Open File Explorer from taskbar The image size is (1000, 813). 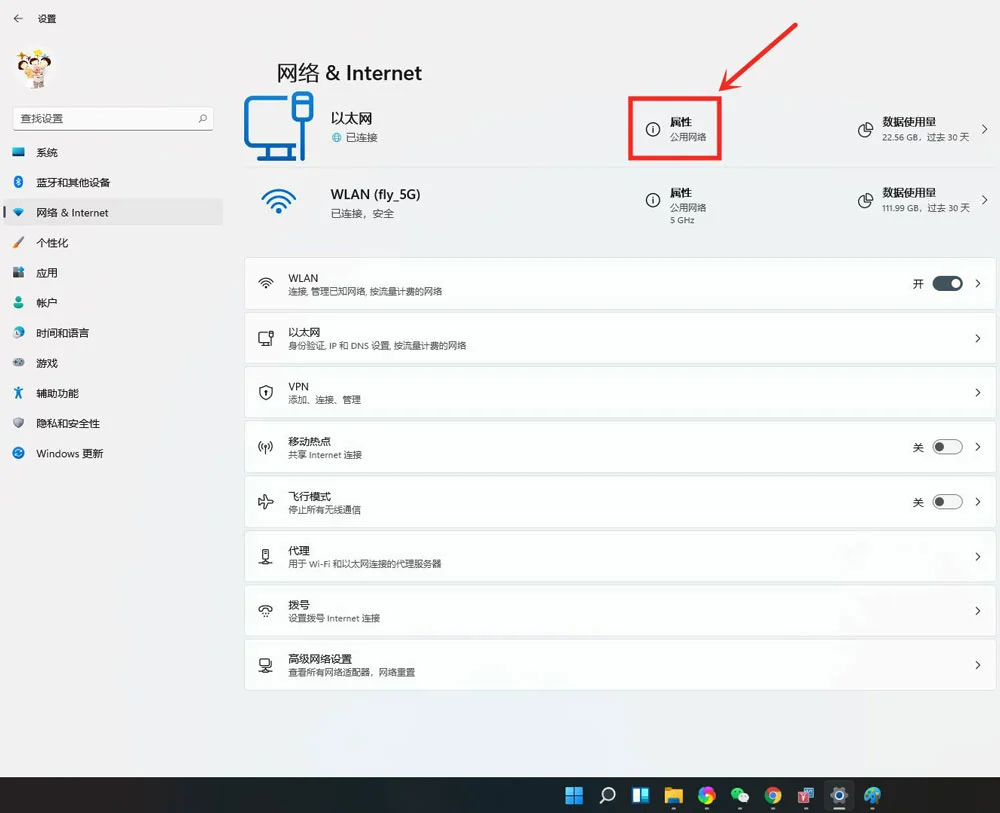(673, 795)
